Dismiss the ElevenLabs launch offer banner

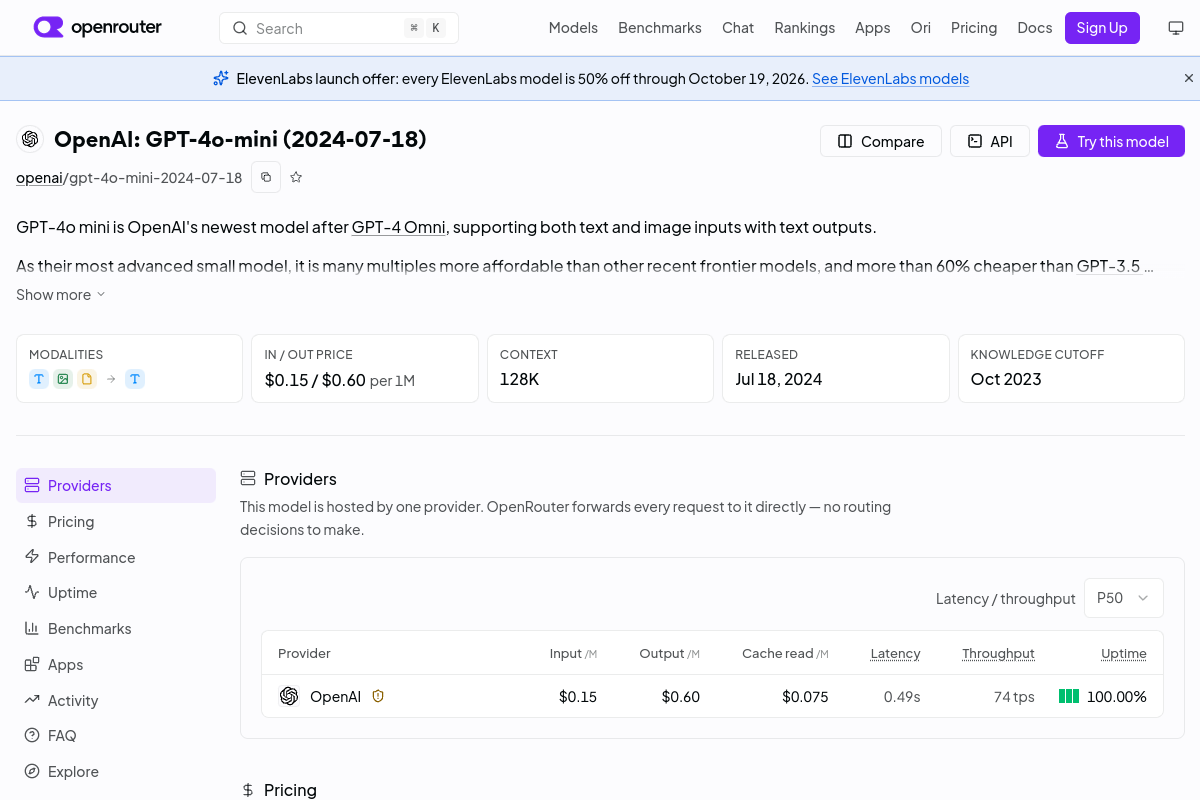pyautogui.click(x=1189, y=78)
